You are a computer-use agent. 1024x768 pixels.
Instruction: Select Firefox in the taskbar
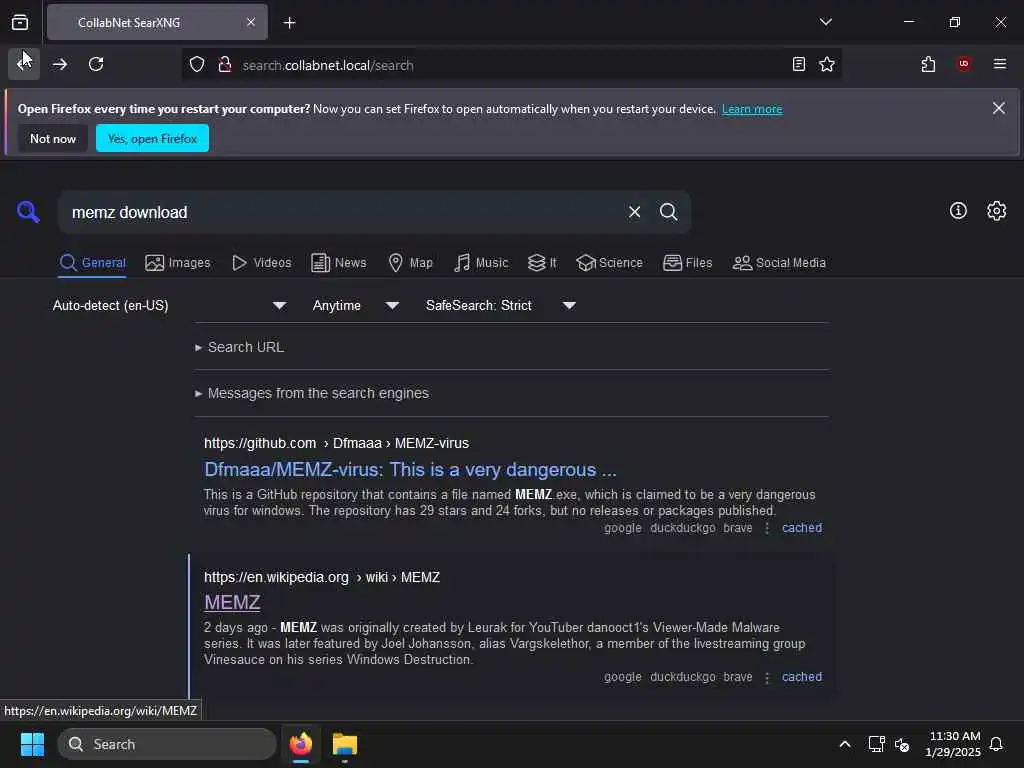click(300, 744)
